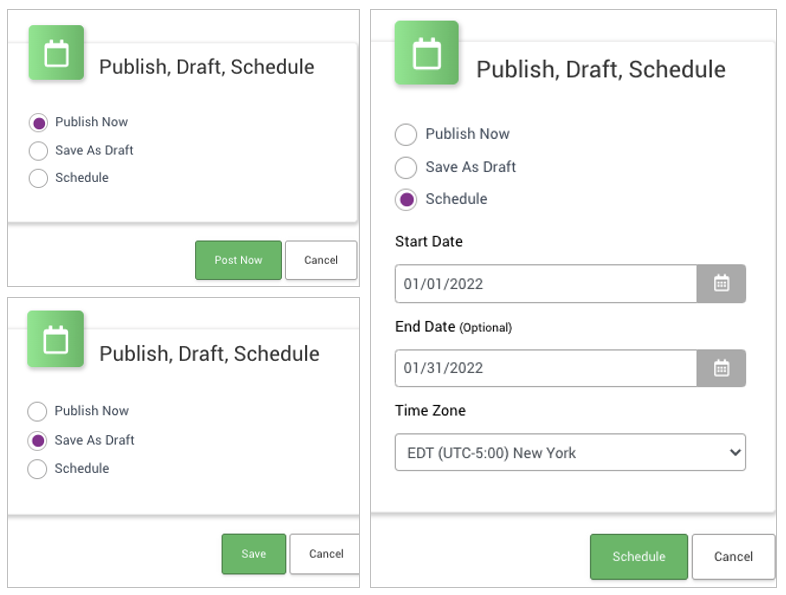Select Schedule radio above the Start Date field

coord(407,200)
